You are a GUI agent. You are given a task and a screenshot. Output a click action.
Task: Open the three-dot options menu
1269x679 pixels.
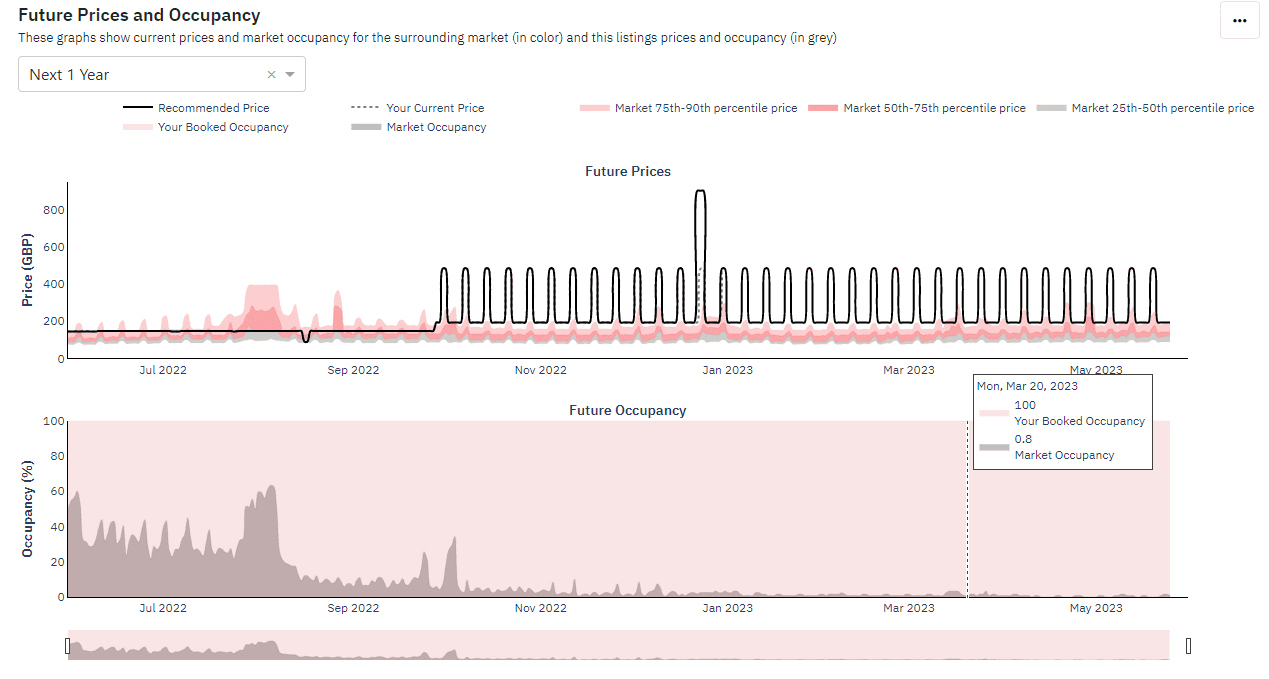point(1239,20)
